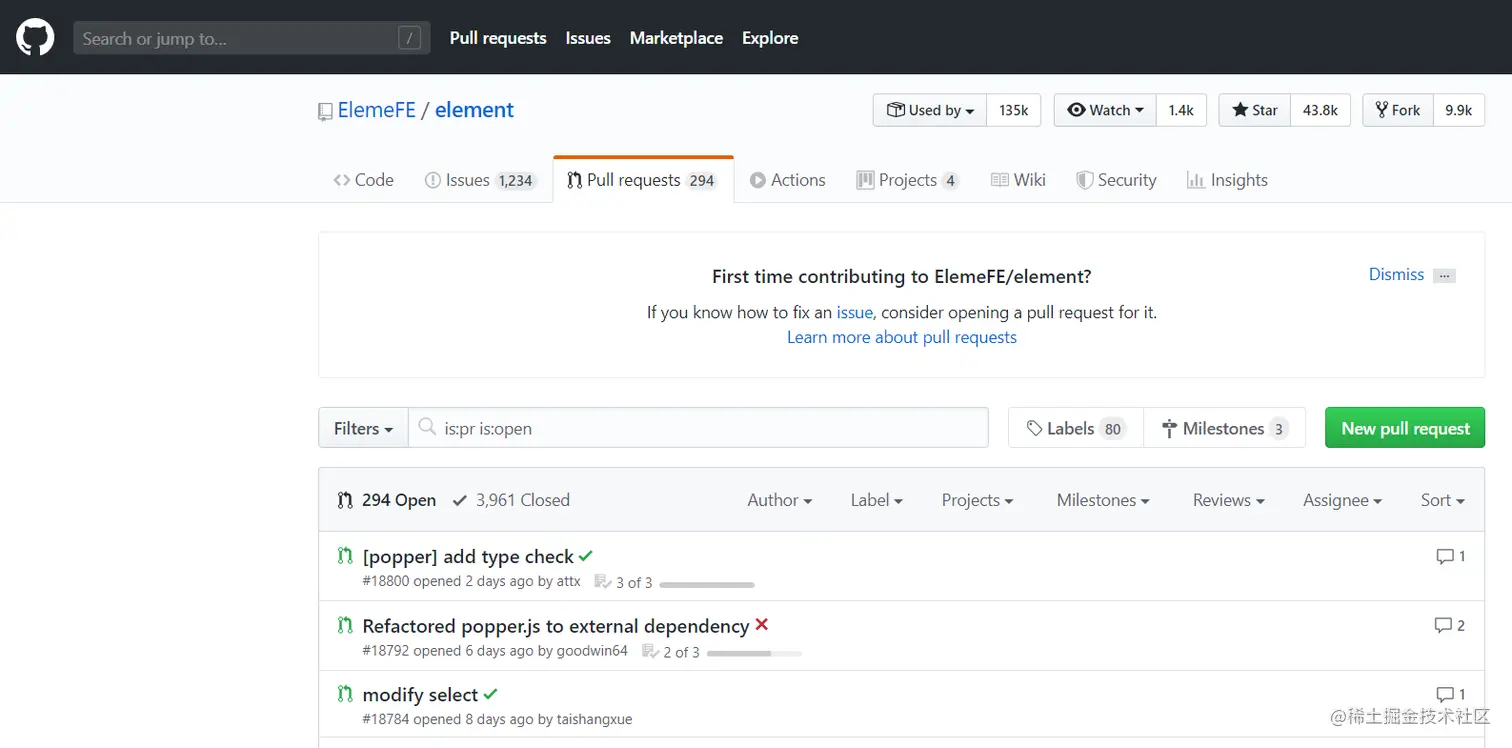This screenshot has width=1512, height=748.
Task: Open author goodwin64's pull requests
Action: tap(592, 651)
